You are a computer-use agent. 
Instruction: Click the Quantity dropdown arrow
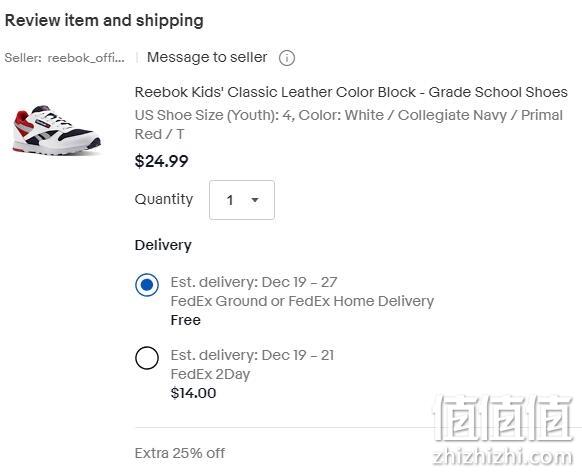point(255,200)
